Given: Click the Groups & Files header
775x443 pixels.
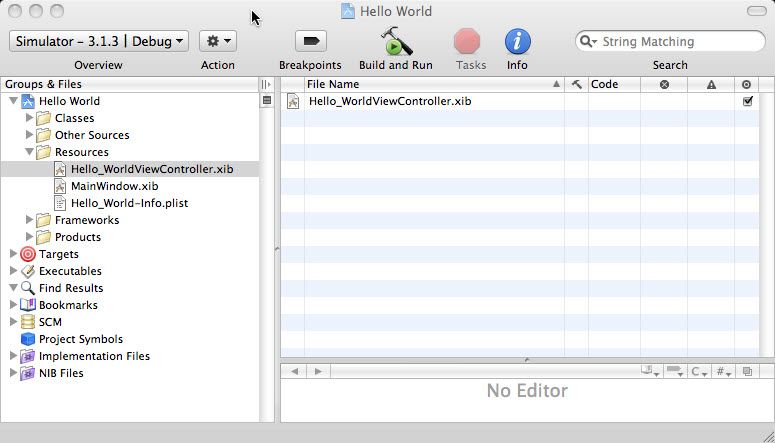Looking at the screenshot, I should pos(129,85).
